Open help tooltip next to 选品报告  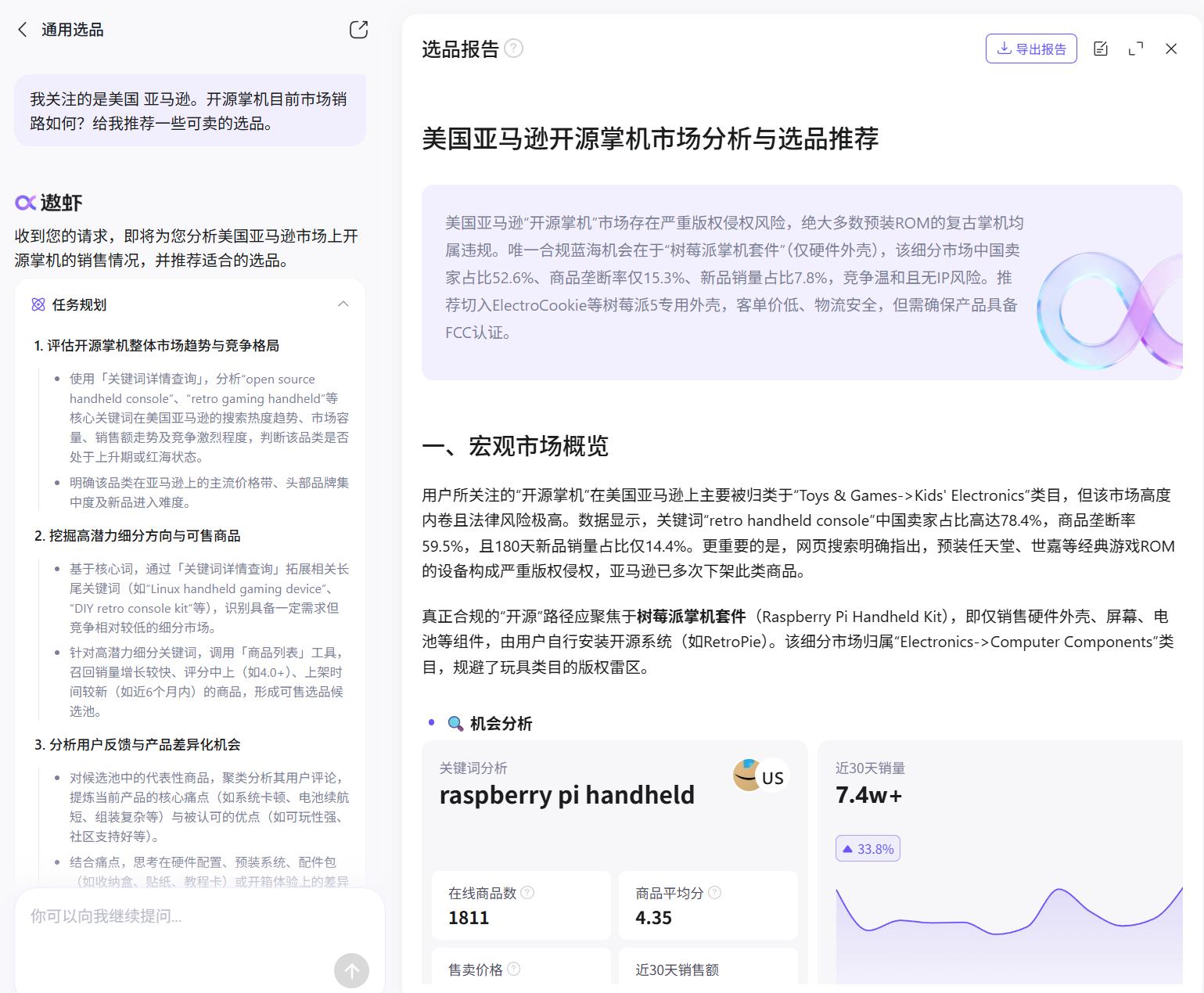pyautogui.click(x=514, y=49)
